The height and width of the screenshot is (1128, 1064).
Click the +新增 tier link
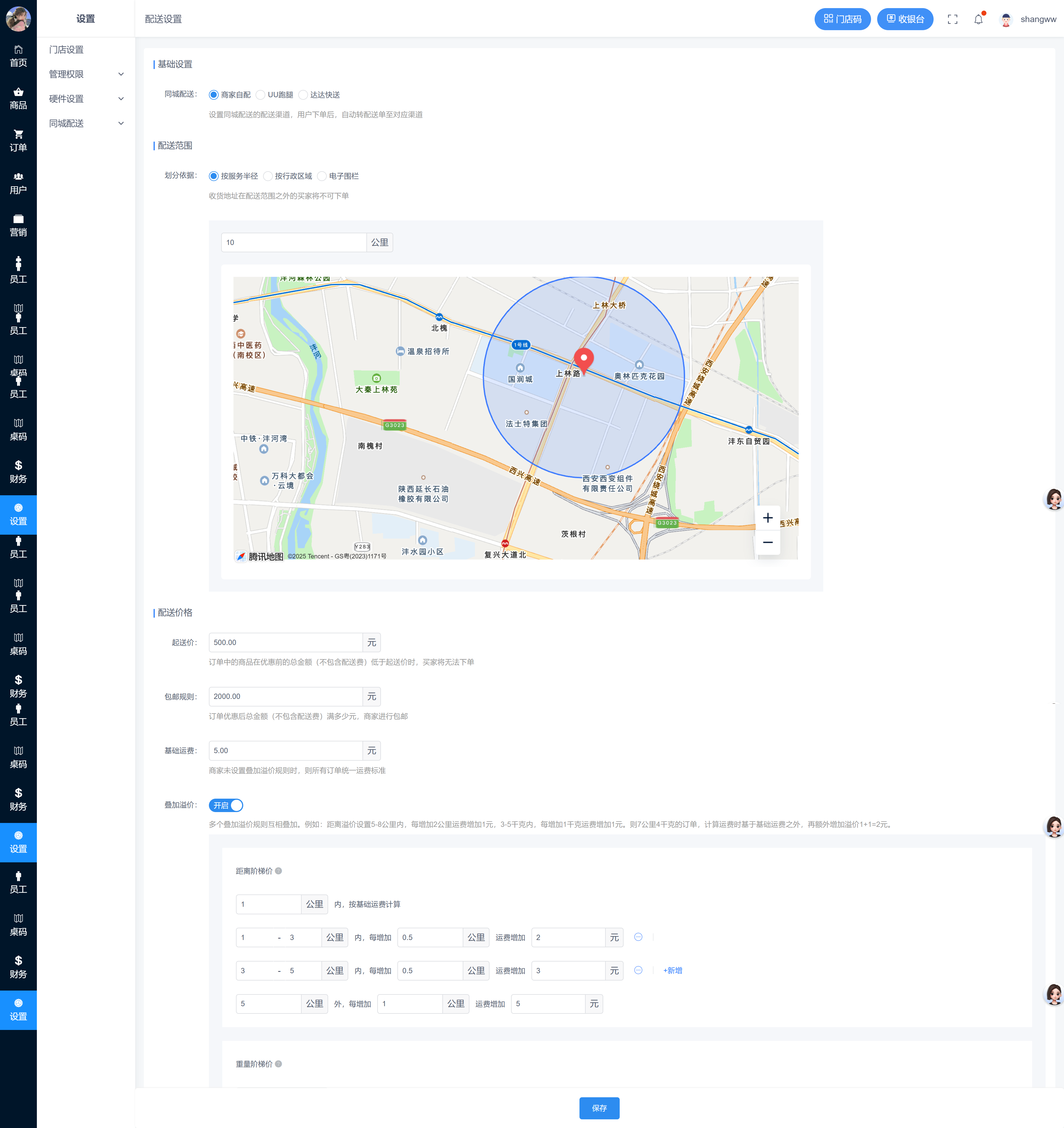coord(673,970)
